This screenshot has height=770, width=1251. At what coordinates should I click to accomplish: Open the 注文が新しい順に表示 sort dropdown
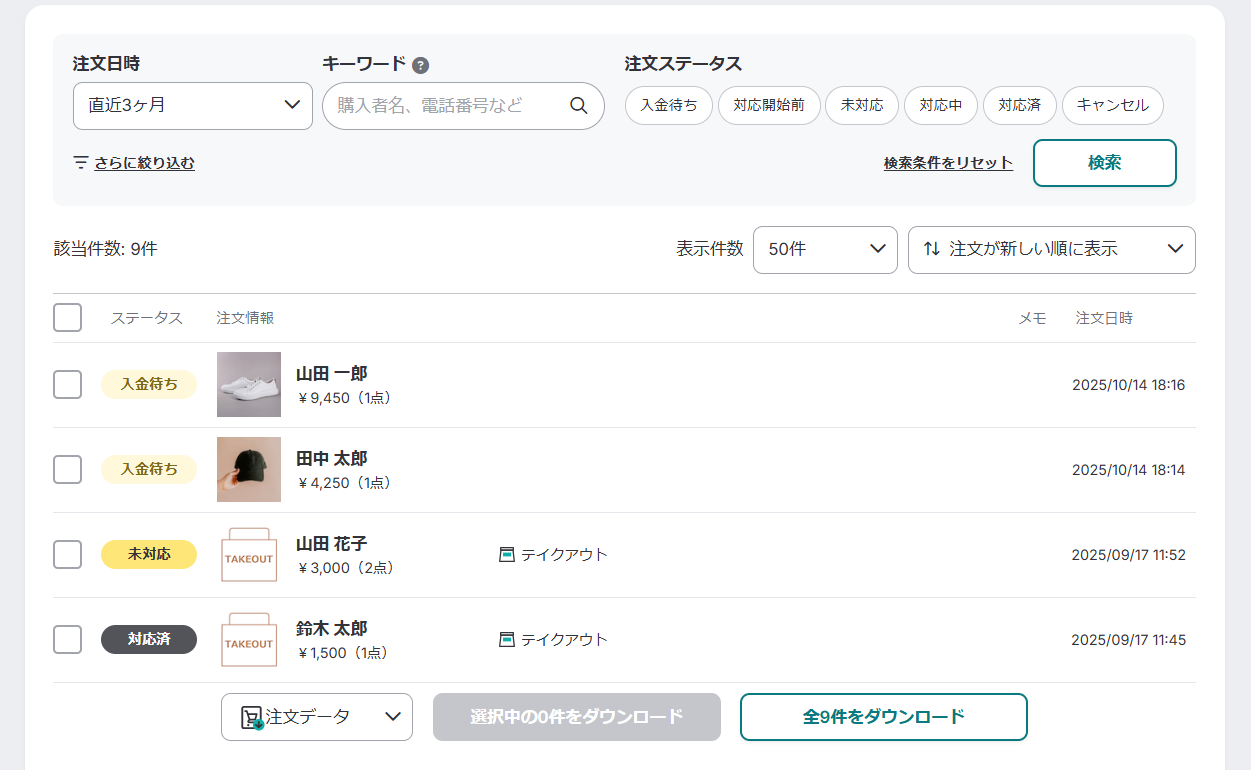[x=1052, y=249]
